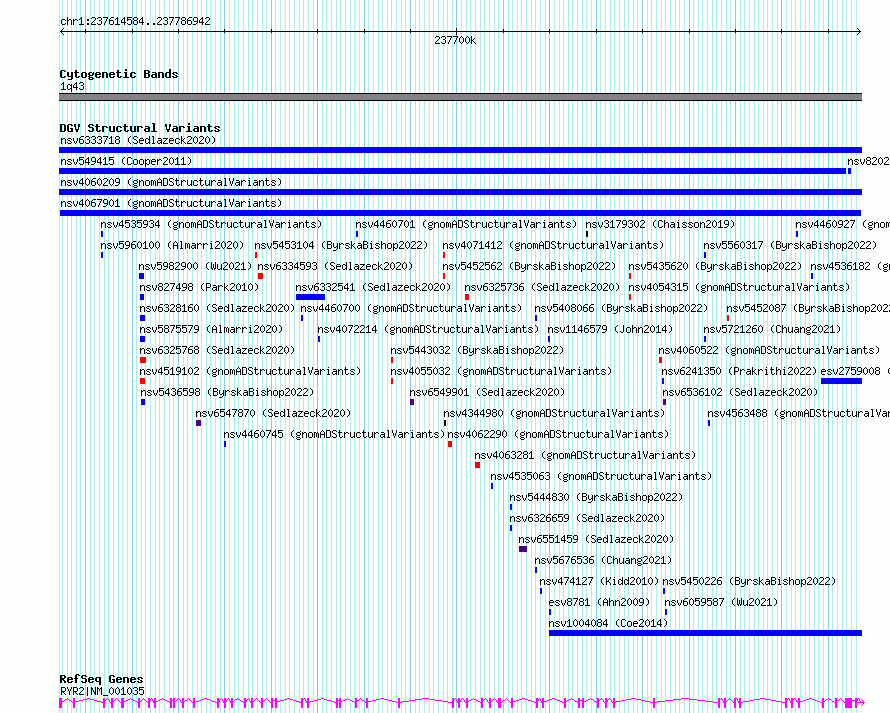Image resolution: width=890 pixels, height=713 pixels.
Task: Click the red marker under nsv4519102
Action: coord(142,381)
